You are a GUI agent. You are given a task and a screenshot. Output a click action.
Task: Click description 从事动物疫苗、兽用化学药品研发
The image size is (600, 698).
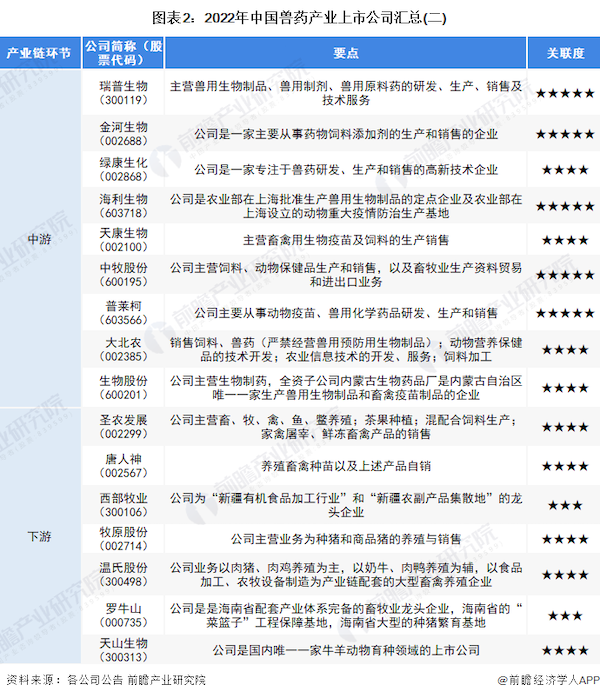pyautogui.click(x=346, y=313)
